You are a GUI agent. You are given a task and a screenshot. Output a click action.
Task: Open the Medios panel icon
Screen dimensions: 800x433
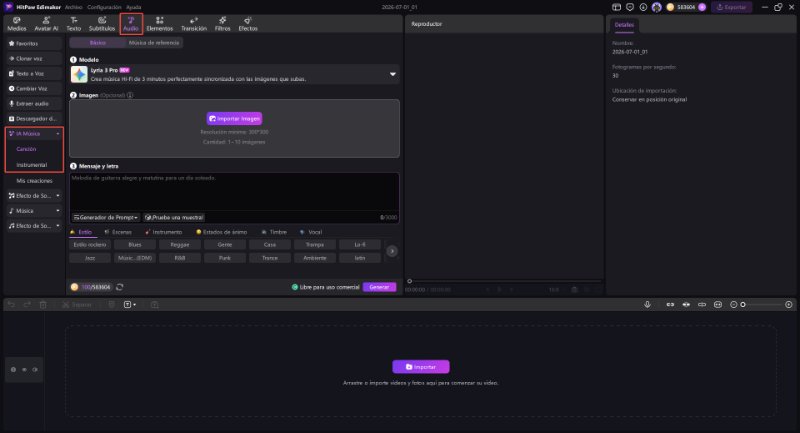coord(16,23)
